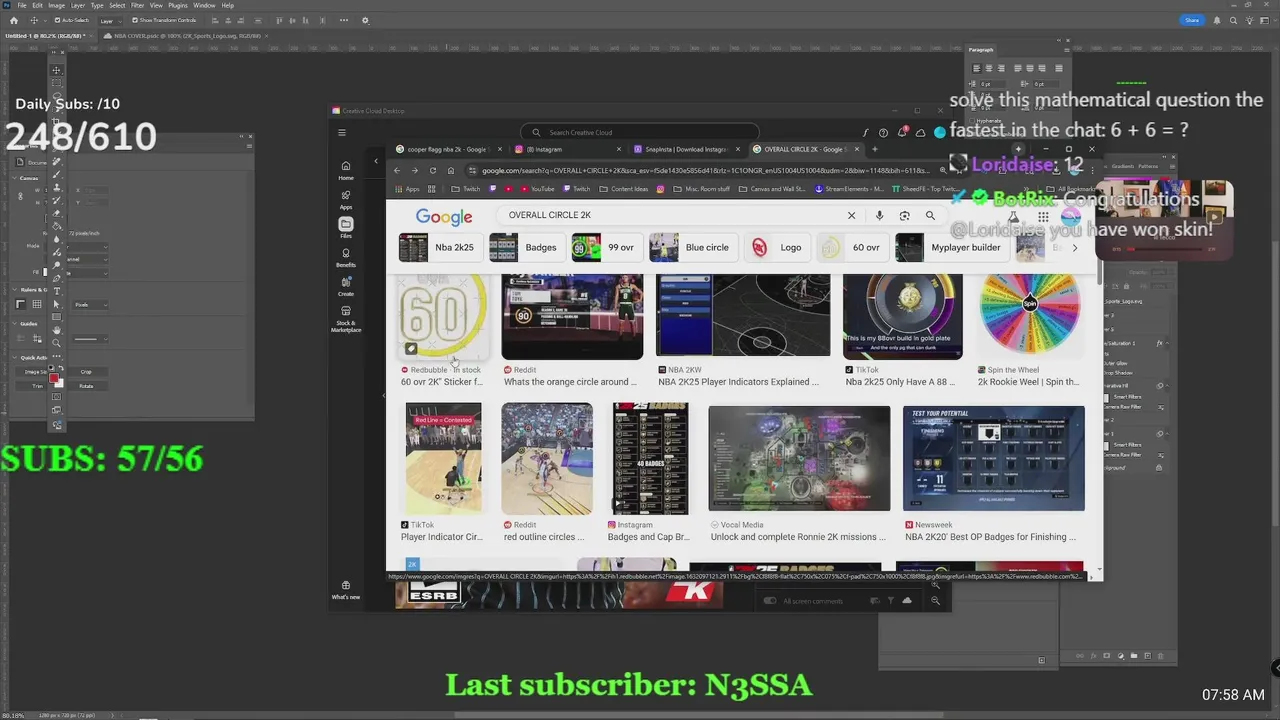Open the Pixels units dropdown in Properties

pyautogui.click(x=90, y=305)
